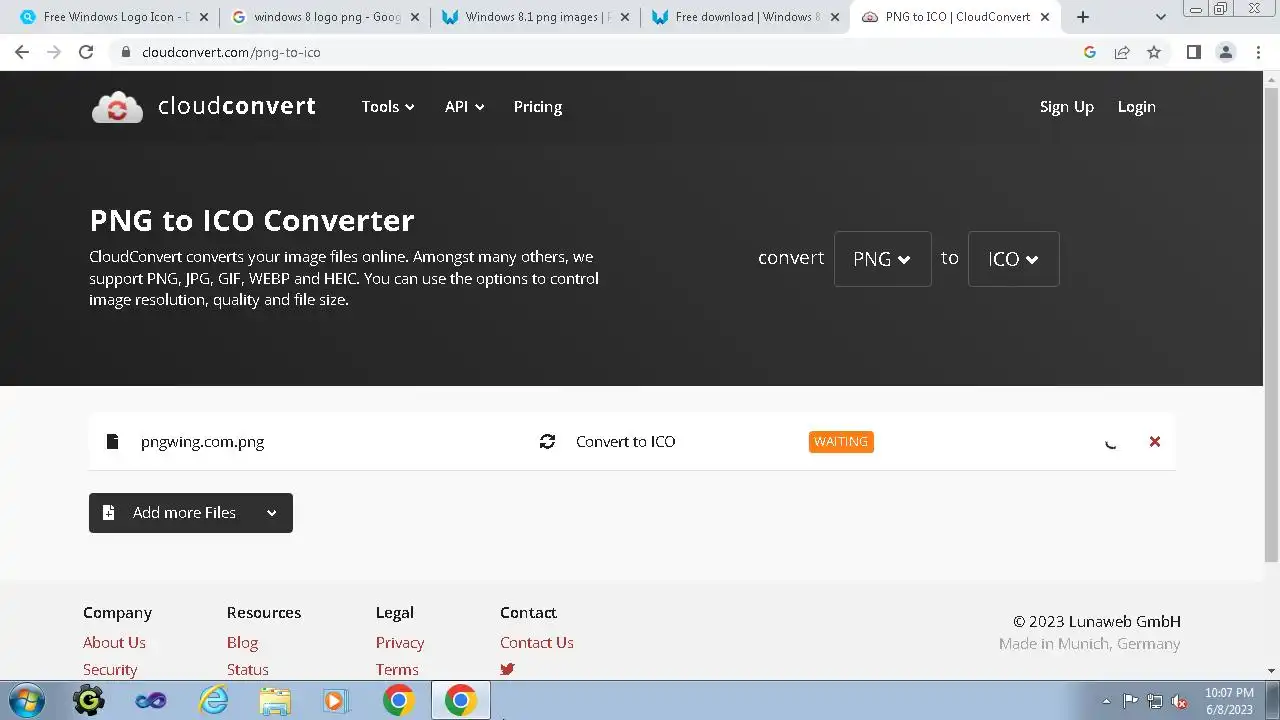Open the Windows Start menu orb
This screenshot has width=1280, height=720.
click(26, 701)
